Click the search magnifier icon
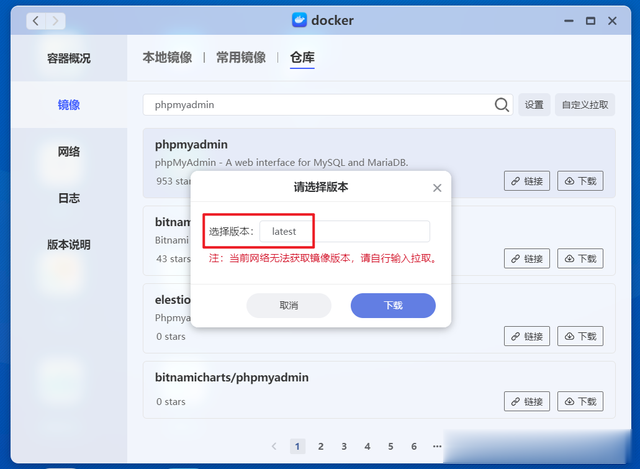Viewport: 640px width, 469px height. point(502,105)
